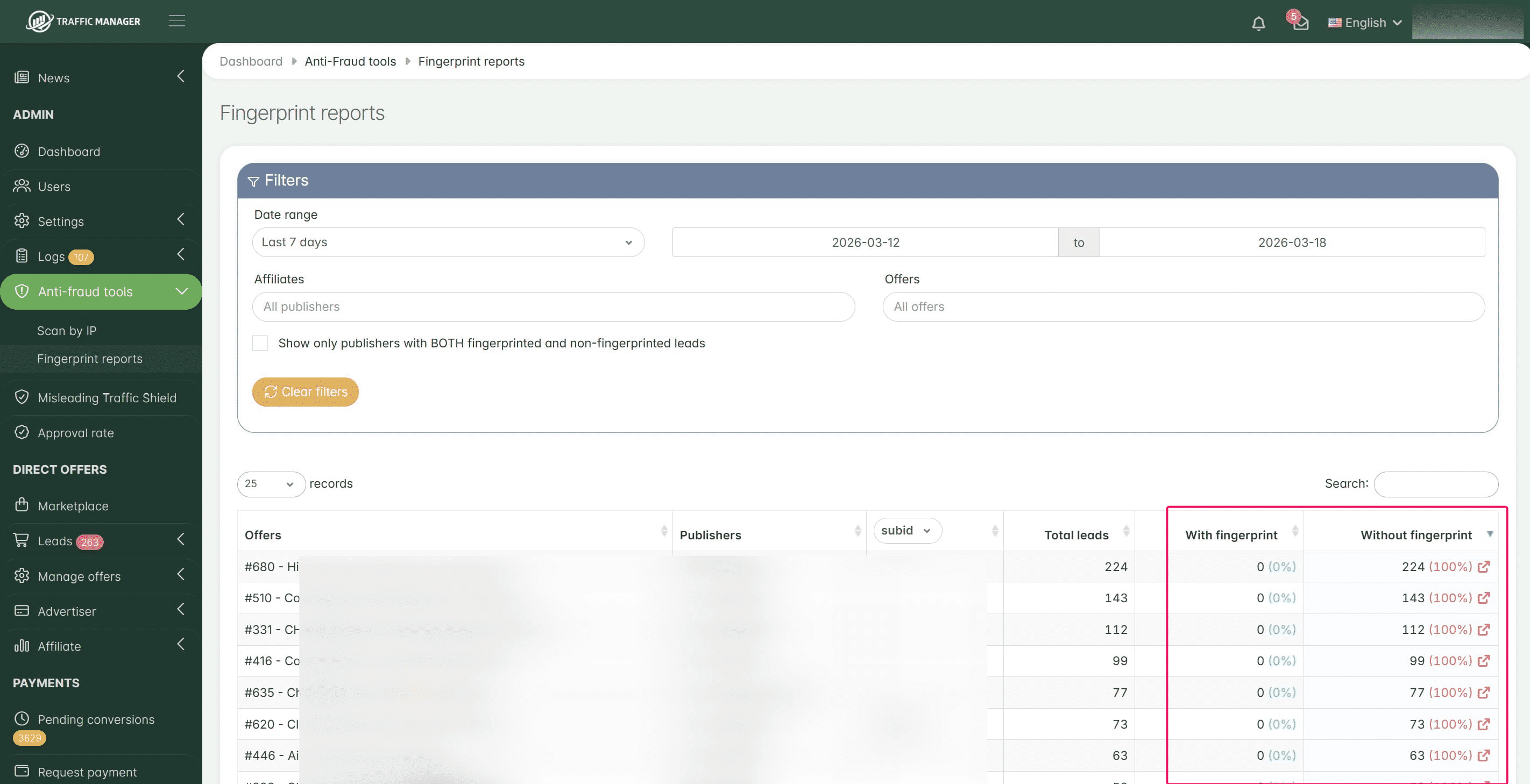
Task: Toggle the hamburger sidebar menu
Action: pos(176,21)
